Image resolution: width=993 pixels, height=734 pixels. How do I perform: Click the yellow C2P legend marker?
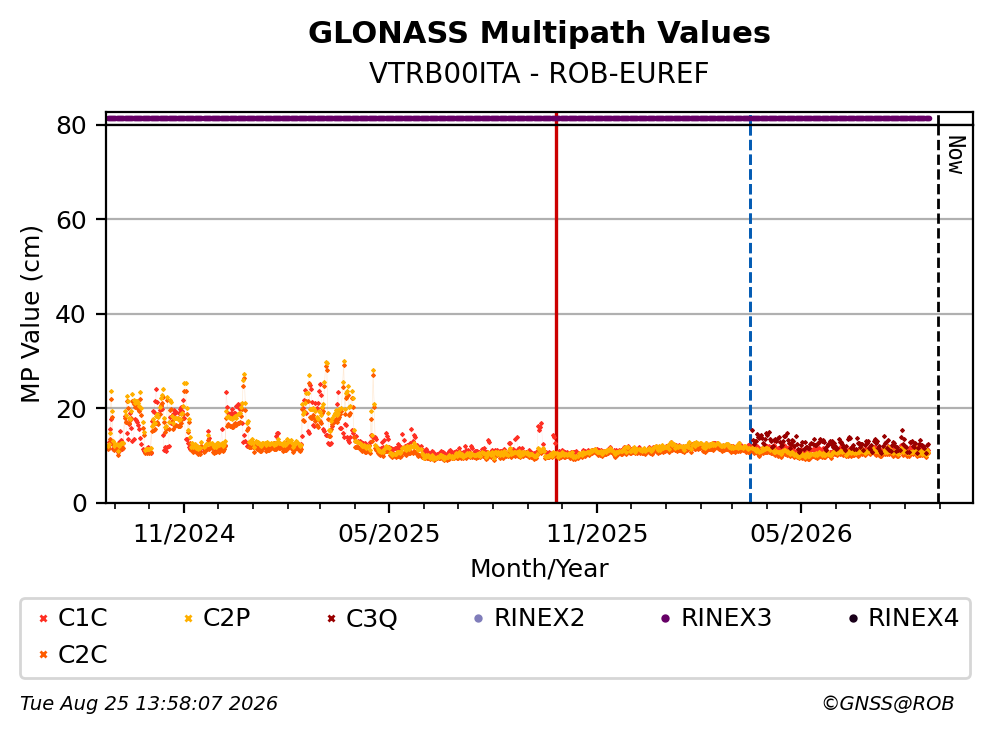click(188, 618)
